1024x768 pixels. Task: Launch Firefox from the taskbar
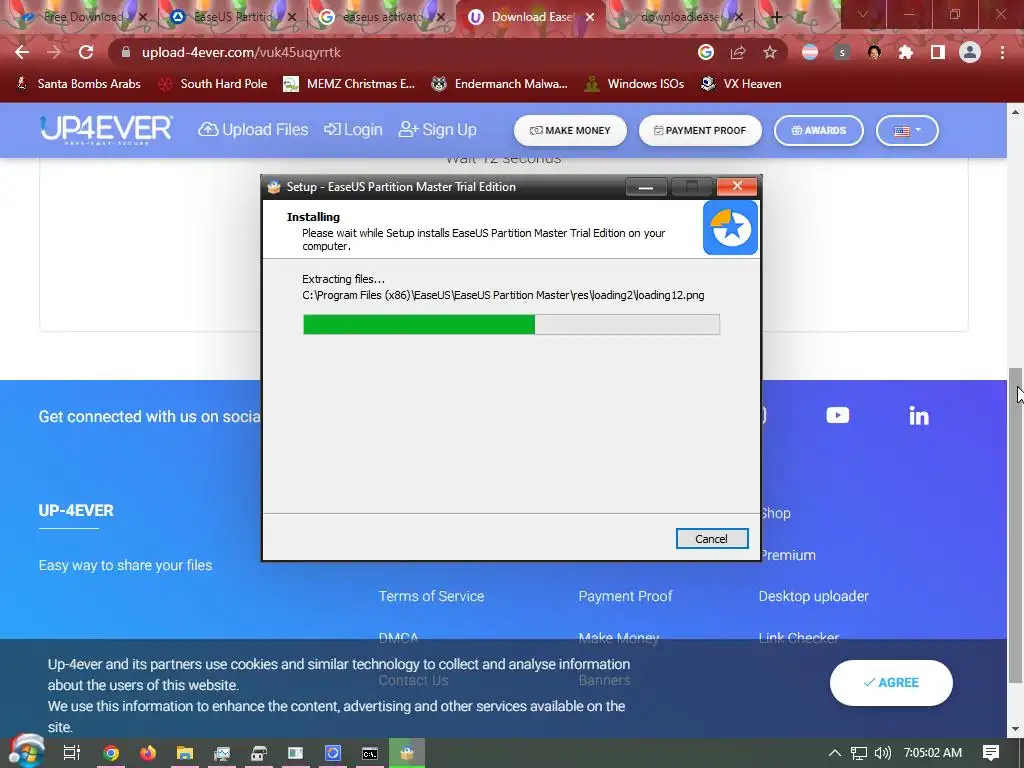pyautogui.click(x=148, y=753)
